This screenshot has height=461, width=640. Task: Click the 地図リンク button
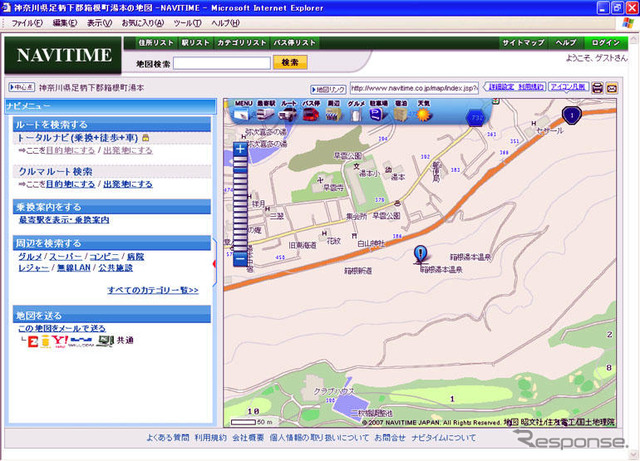(328, 89)
